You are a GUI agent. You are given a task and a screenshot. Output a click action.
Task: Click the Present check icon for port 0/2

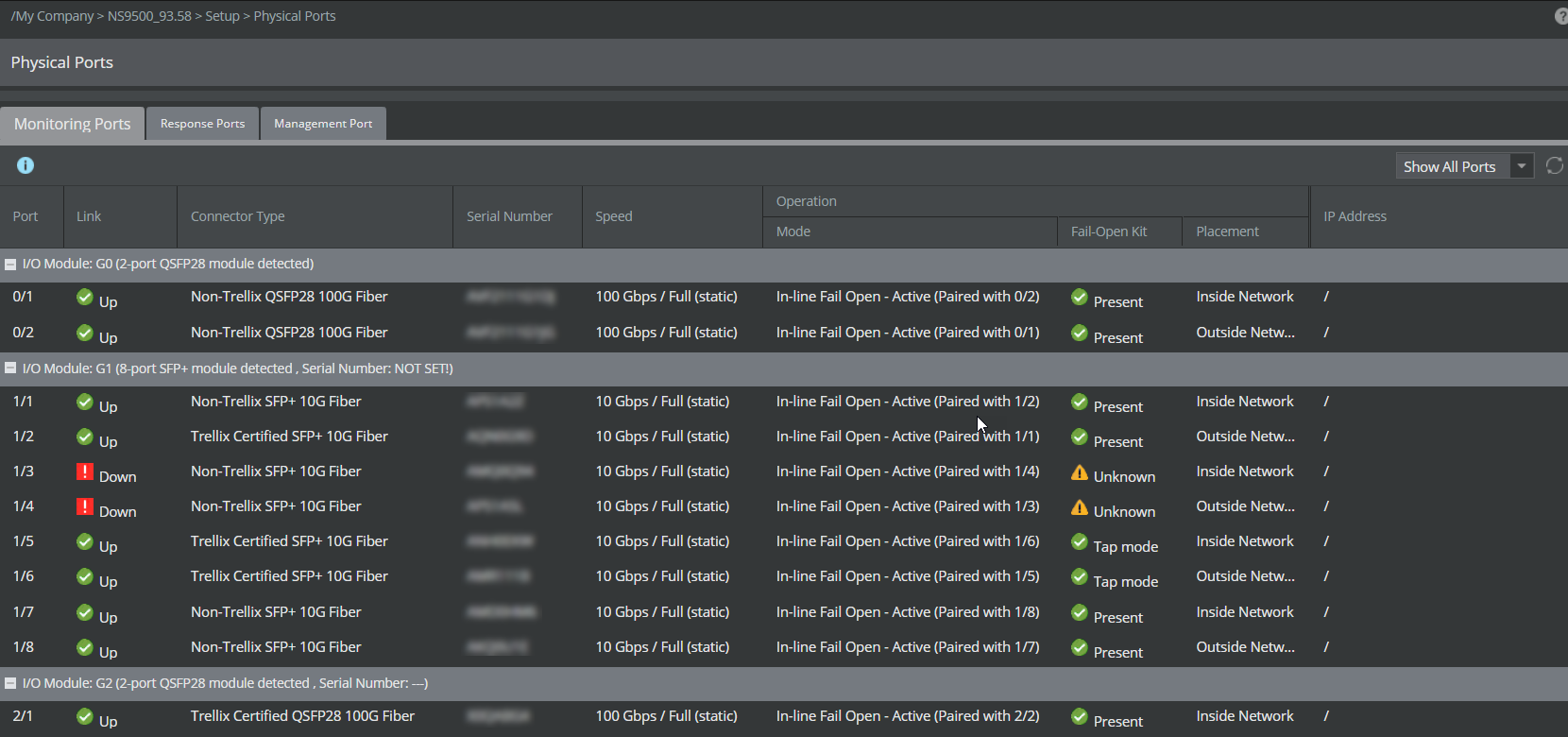(1080, 334)
